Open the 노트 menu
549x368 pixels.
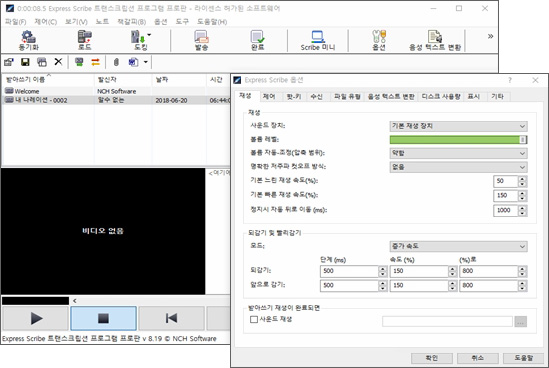102,22
